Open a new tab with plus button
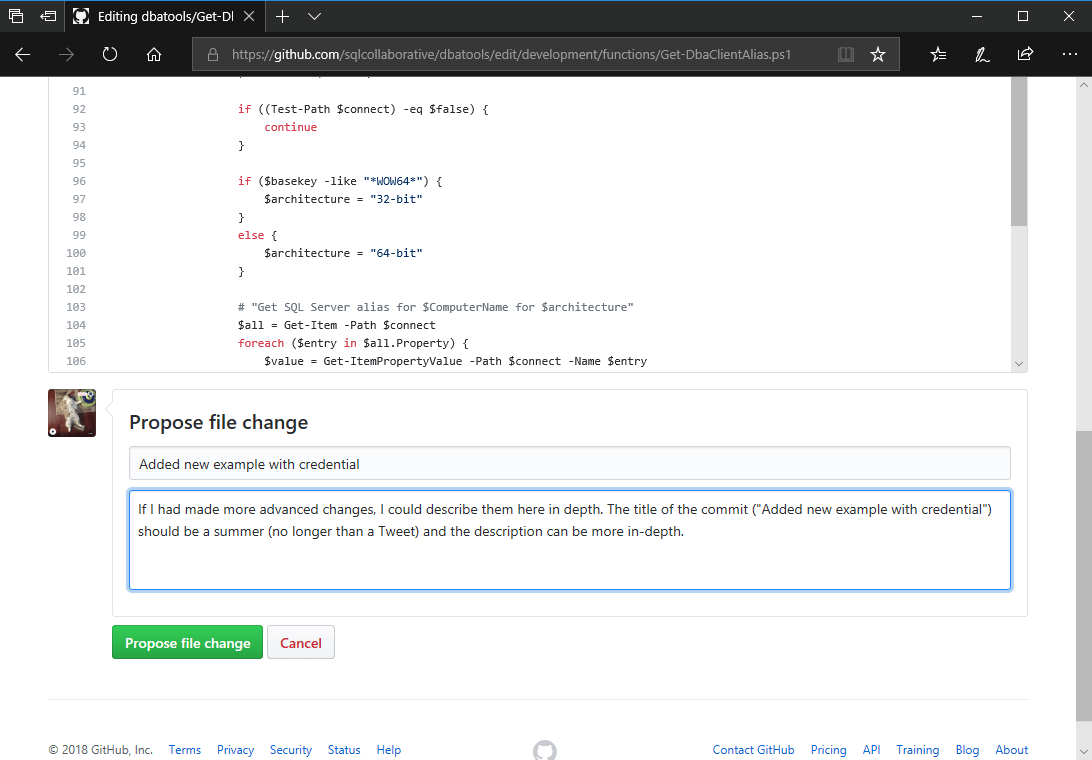 [283, 16]
